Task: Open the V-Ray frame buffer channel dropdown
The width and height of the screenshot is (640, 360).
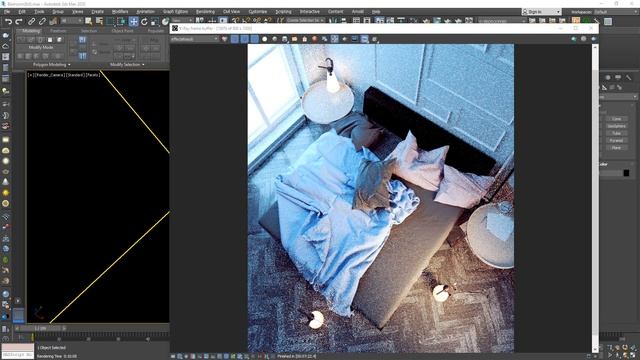Action: tap(195, 39)
